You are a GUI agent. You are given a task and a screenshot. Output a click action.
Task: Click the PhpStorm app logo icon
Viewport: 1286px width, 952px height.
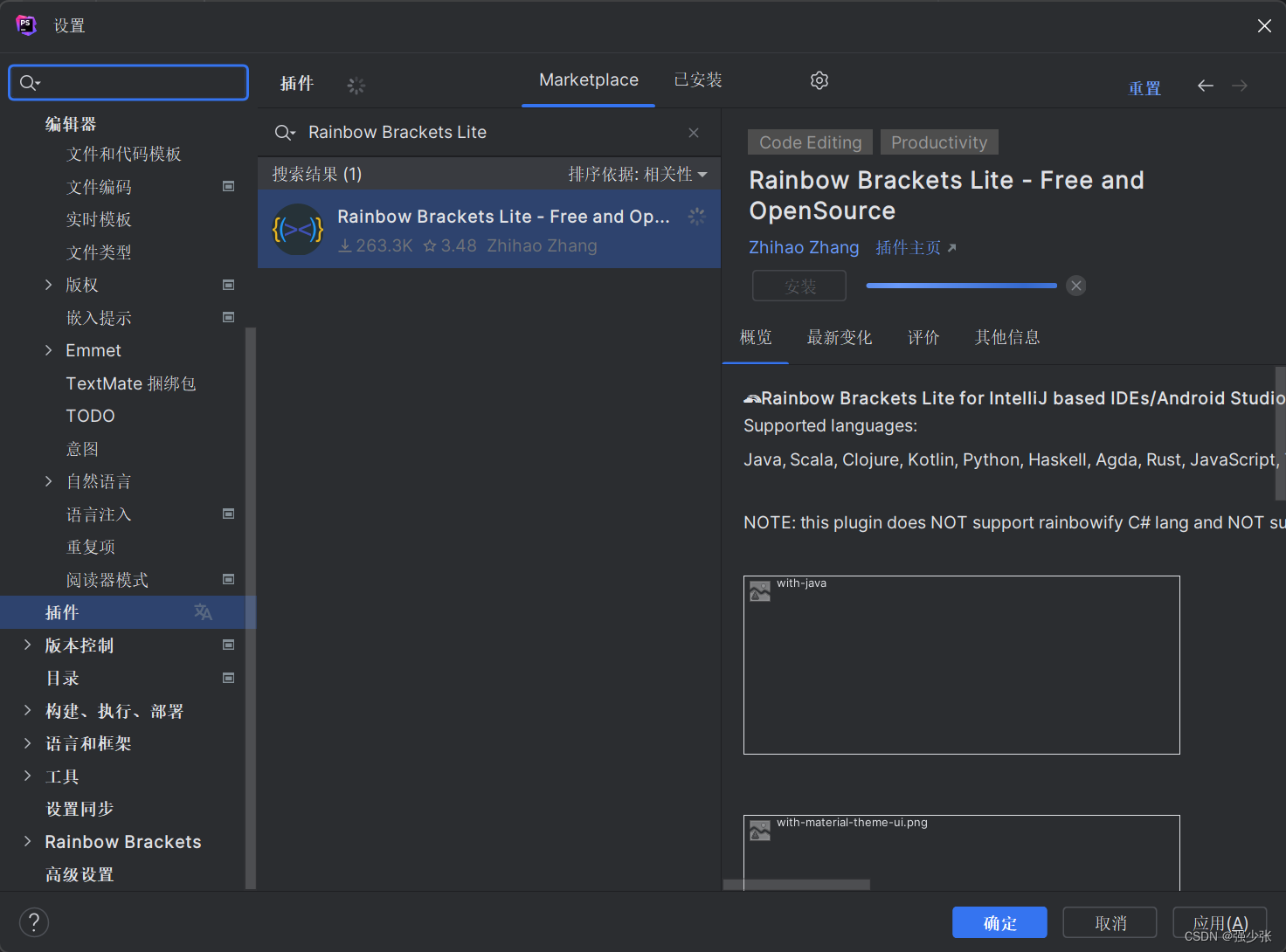26,25
